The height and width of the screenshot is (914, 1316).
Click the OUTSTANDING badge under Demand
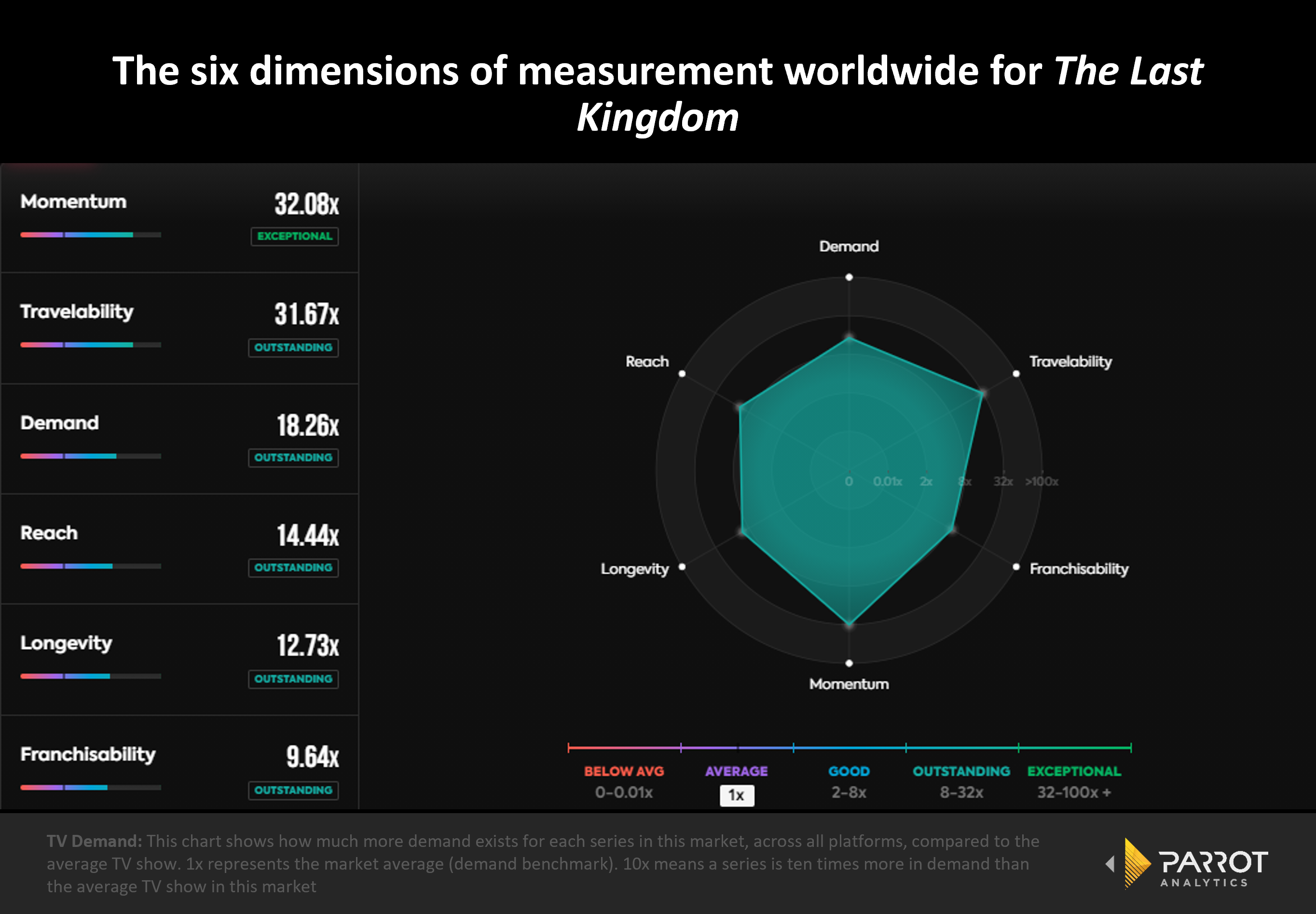click(293, 457)
